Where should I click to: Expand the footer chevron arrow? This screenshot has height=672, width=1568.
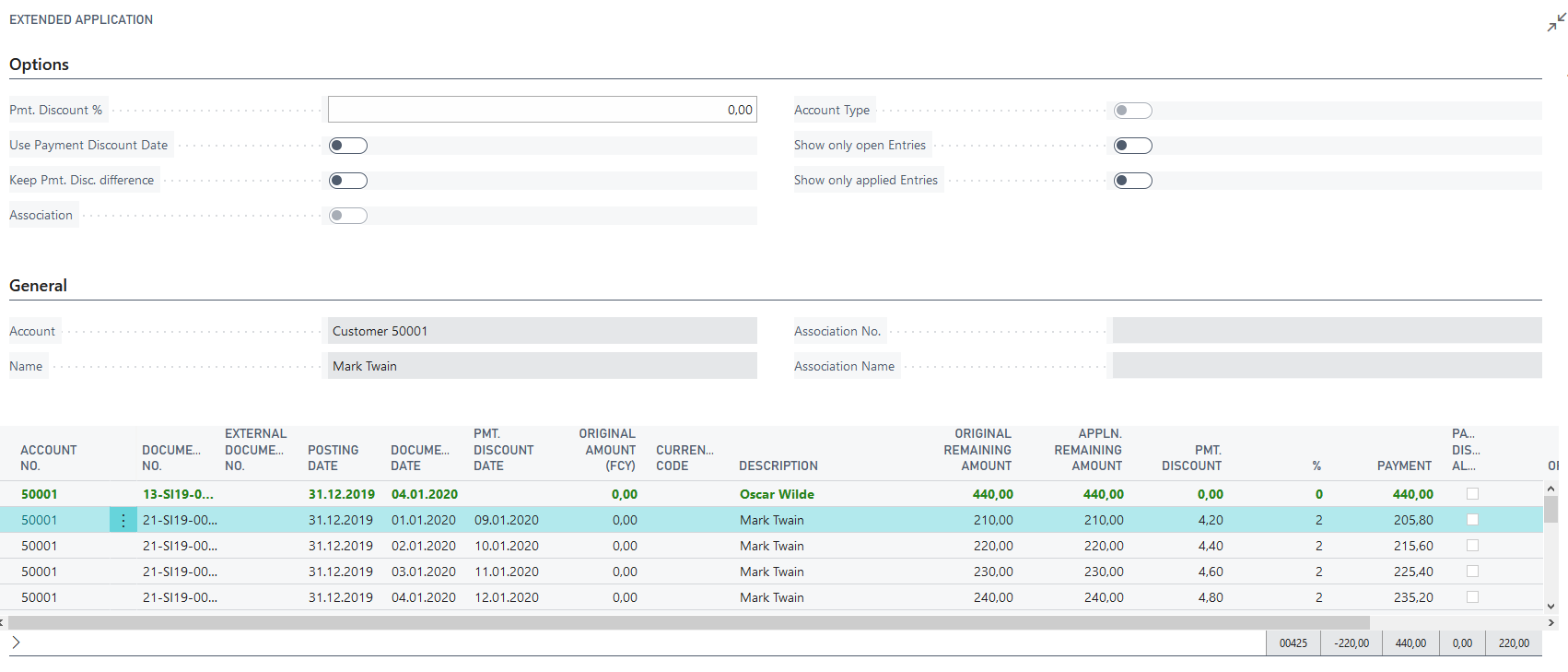tap(16, 643)
